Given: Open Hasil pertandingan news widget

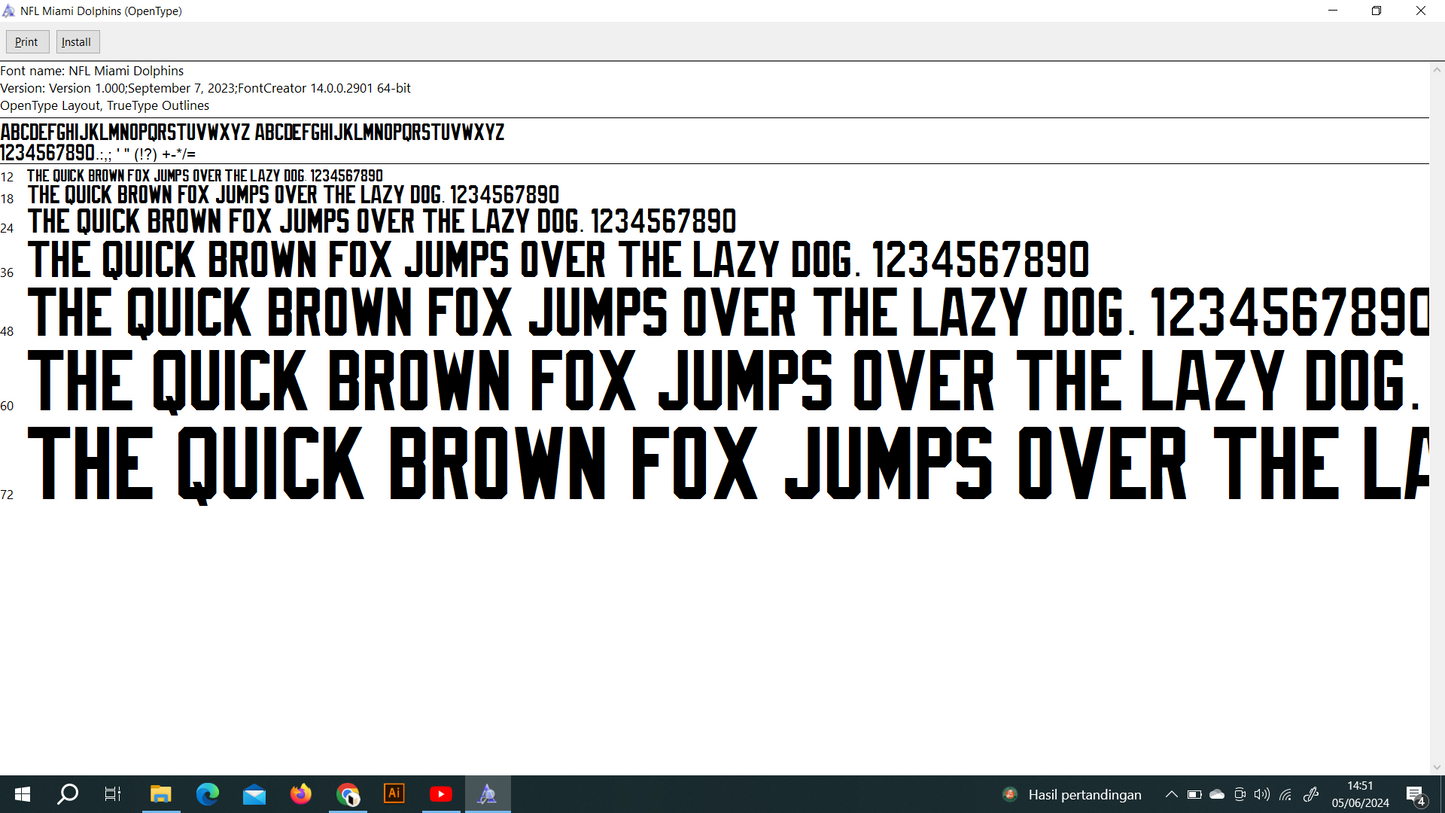Looking at the screenshot, I should coord(1073,795).
